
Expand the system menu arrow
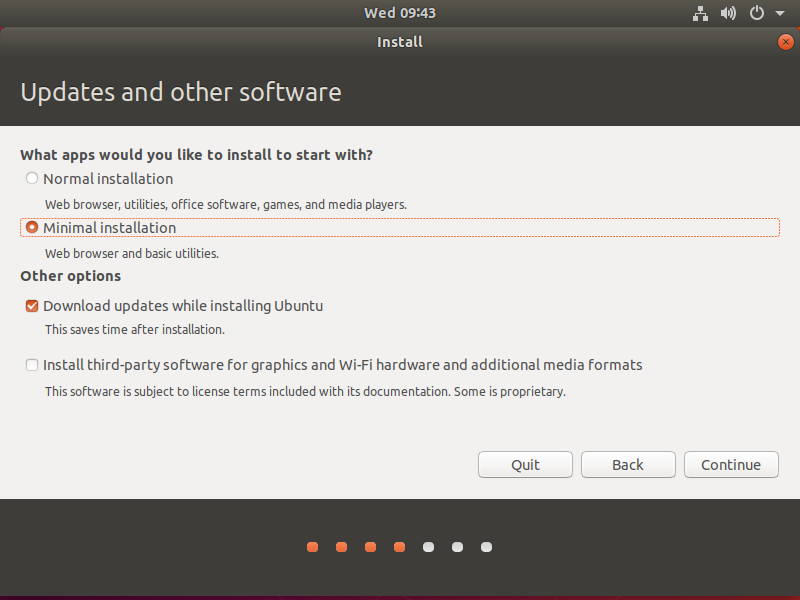(780, 14)
